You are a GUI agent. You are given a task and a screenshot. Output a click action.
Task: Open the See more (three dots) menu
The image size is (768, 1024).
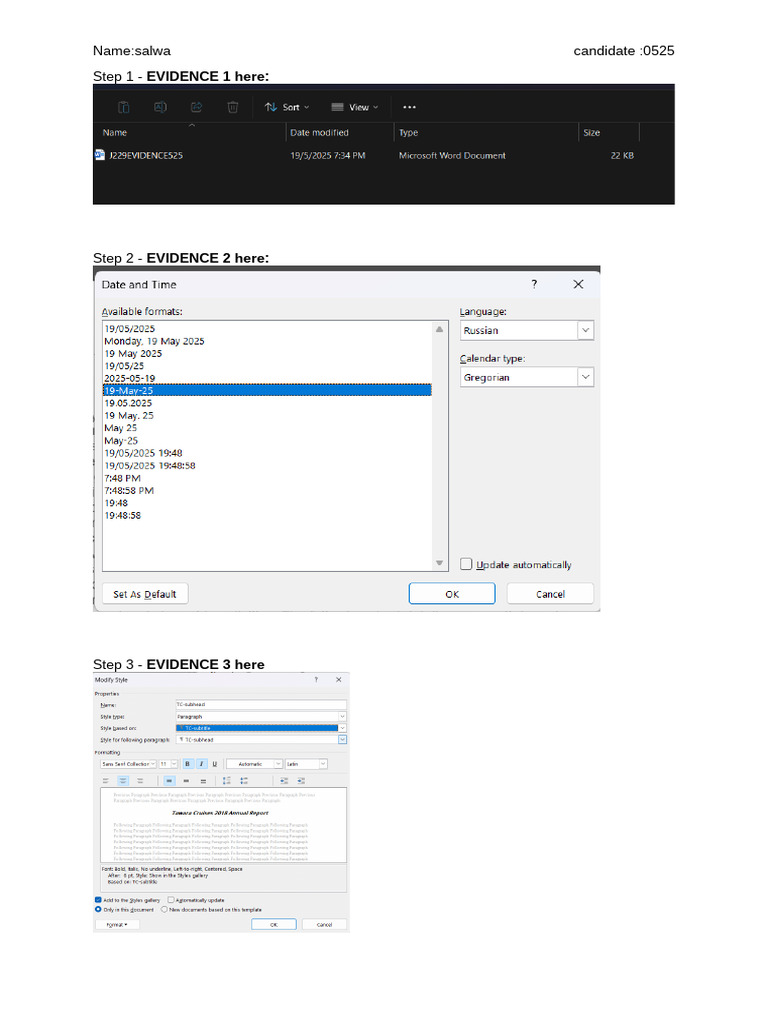409,107
